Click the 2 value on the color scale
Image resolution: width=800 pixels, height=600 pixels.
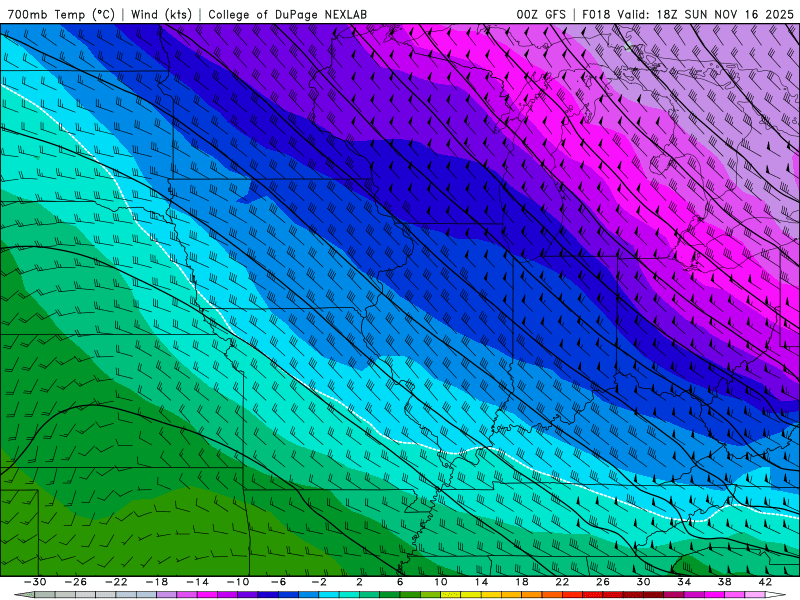click(x=360, y=582)
